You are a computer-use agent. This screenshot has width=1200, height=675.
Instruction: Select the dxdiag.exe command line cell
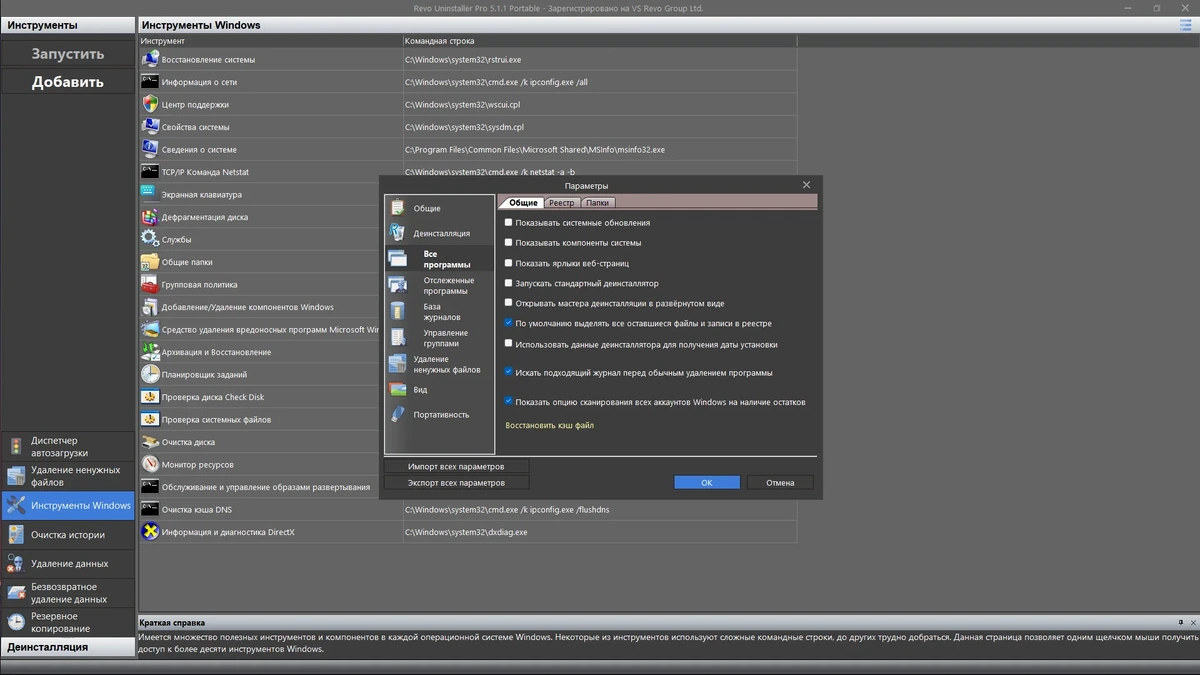(x=599, y=532)
